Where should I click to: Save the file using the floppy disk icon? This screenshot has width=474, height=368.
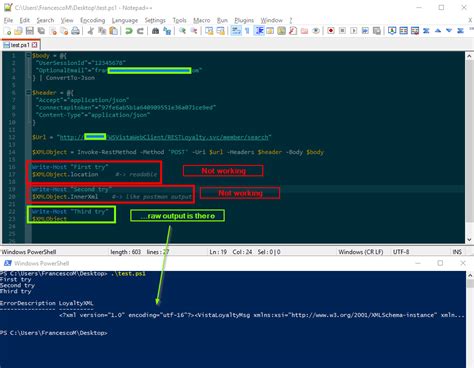pos(30,31)
